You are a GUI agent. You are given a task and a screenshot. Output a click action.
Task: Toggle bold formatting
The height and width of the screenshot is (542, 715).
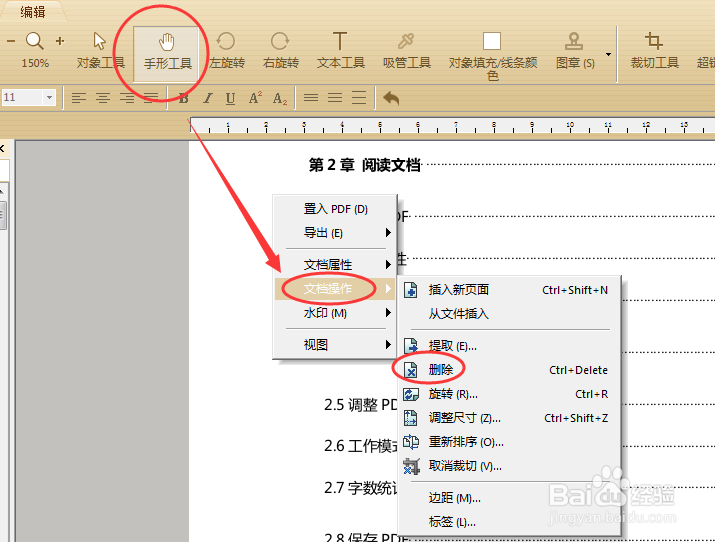coord(183,98)
